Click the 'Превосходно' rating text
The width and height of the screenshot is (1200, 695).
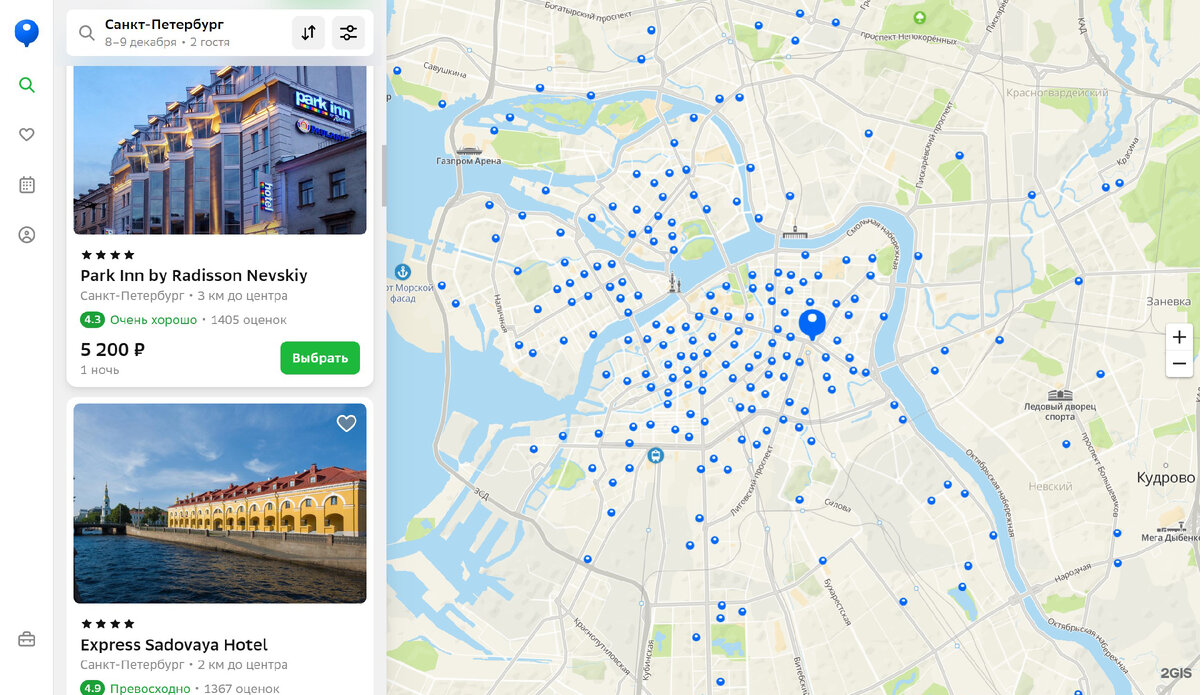click(150, 688)
